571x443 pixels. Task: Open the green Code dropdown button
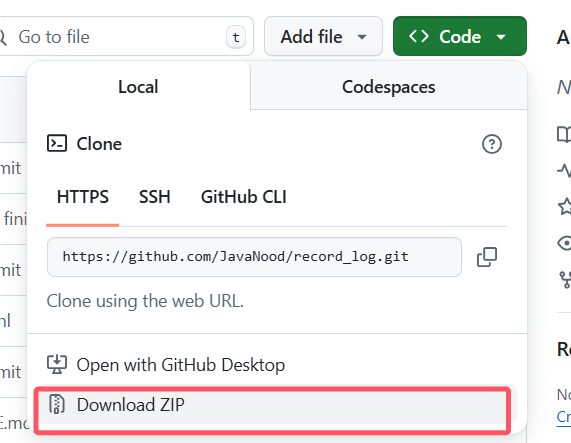click(460, 36)
